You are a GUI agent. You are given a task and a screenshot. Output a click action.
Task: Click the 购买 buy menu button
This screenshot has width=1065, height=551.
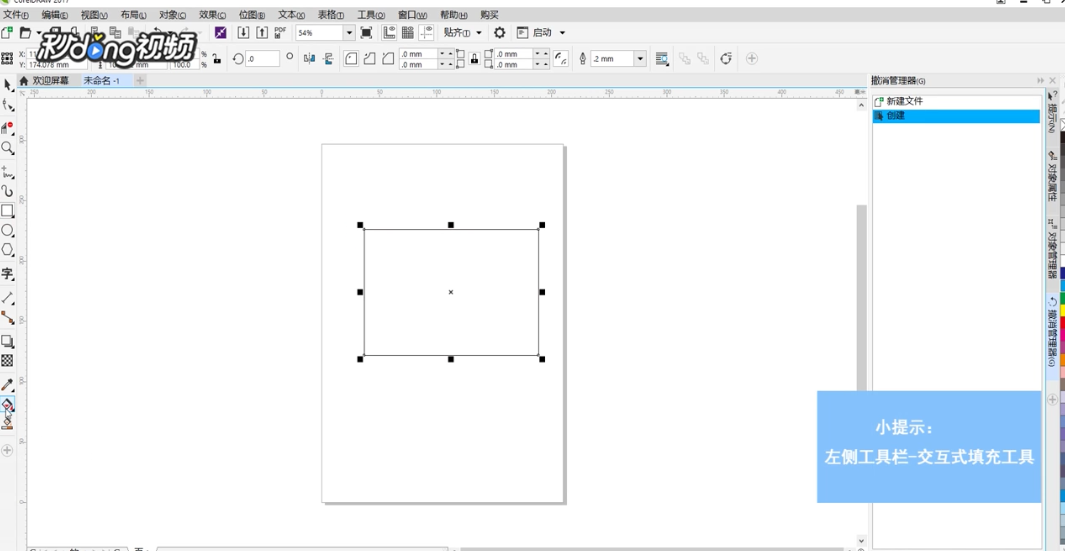pyautogui.click(x=489, y=14)
